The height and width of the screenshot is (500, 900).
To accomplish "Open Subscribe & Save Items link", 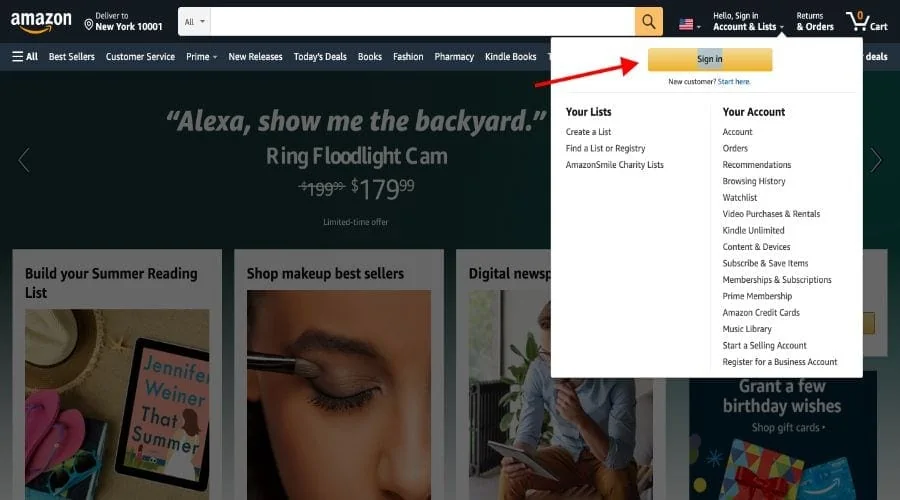I will [765, 263].
